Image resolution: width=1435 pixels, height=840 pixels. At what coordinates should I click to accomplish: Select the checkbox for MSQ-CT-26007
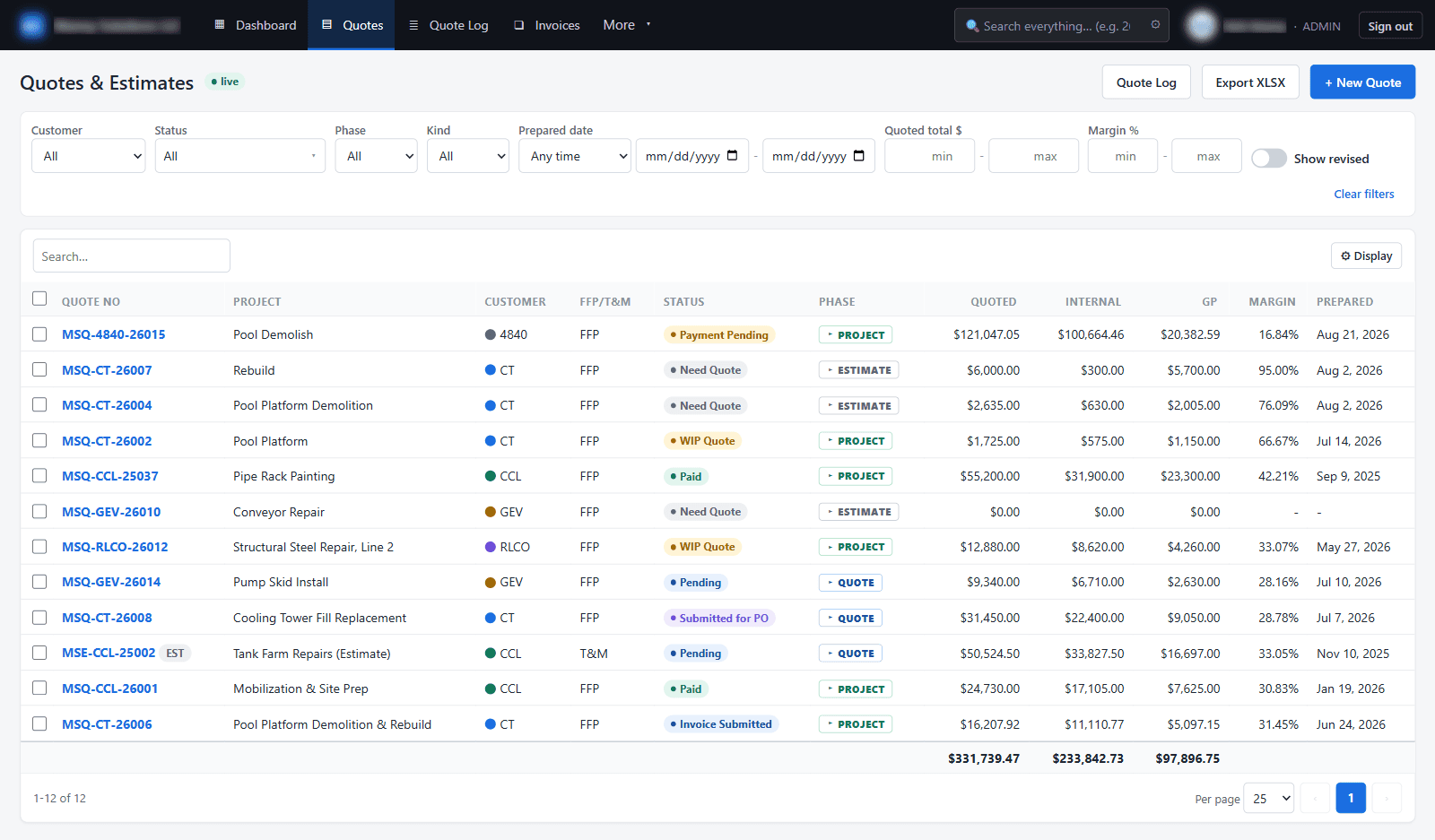pos(39,369)
